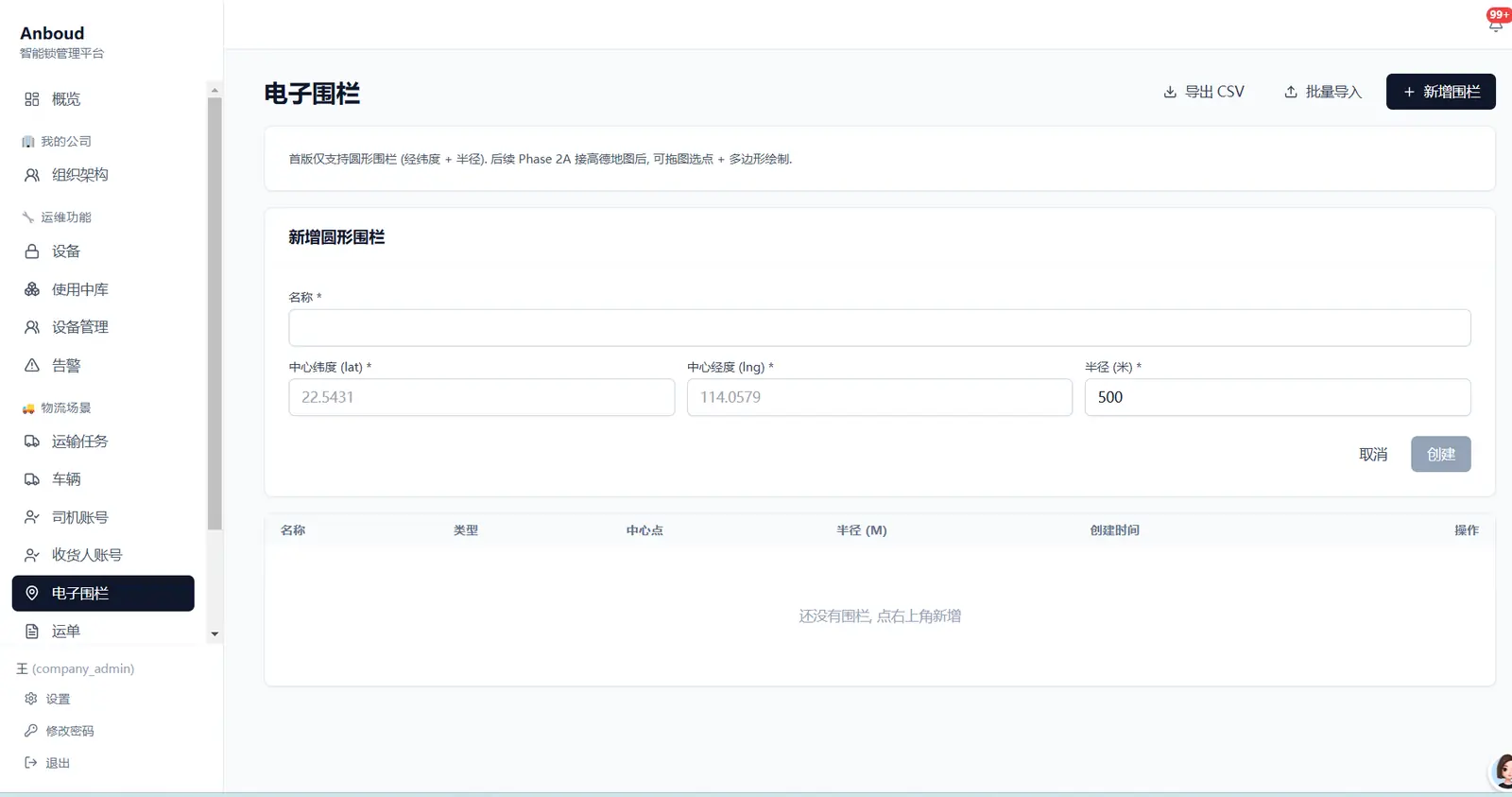Click the upload icon beside 批量导入
1512x797 pixels.
1291,92
